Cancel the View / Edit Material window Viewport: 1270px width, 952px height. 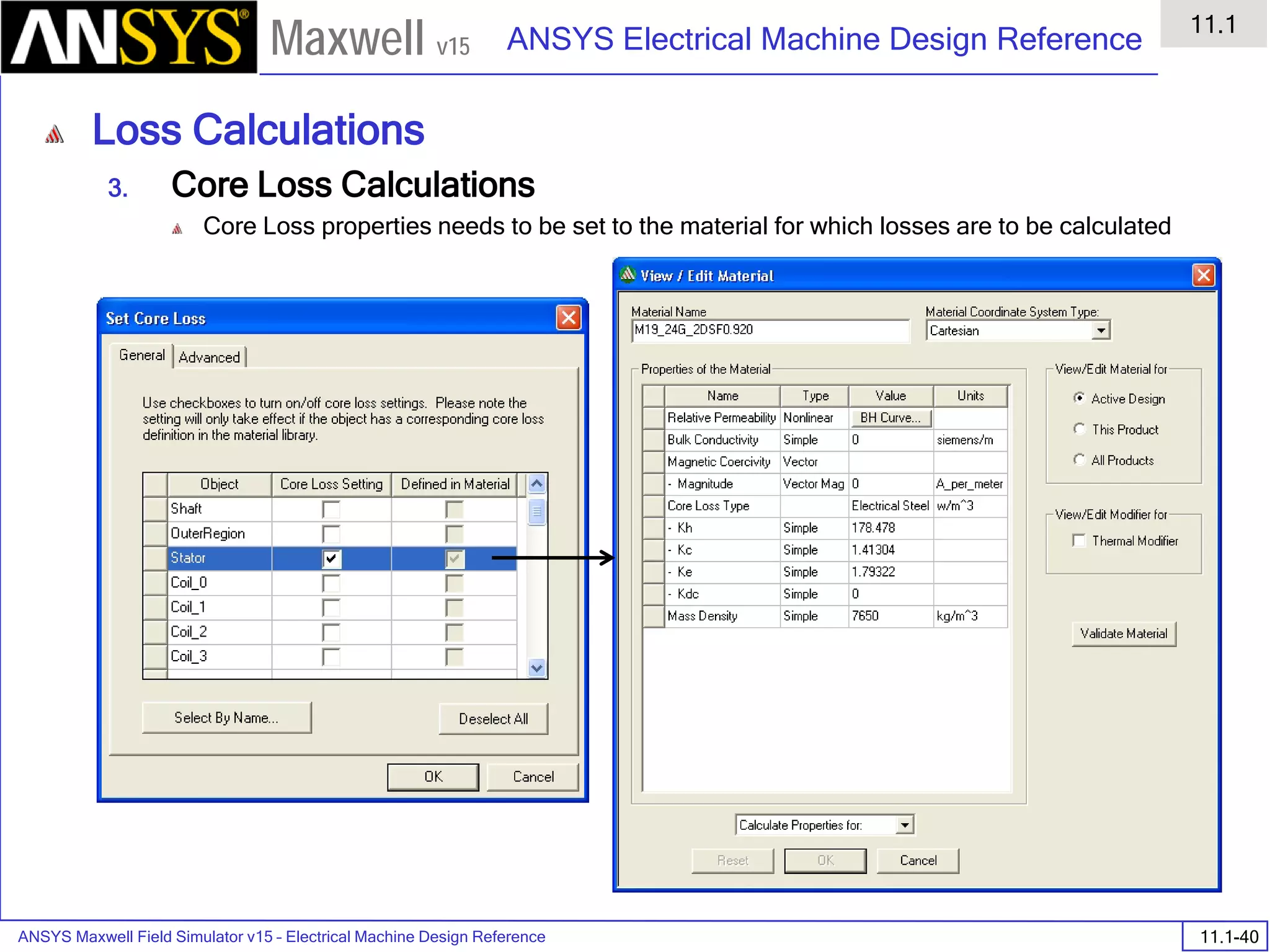pyautogui.click(x=918, y=860)
